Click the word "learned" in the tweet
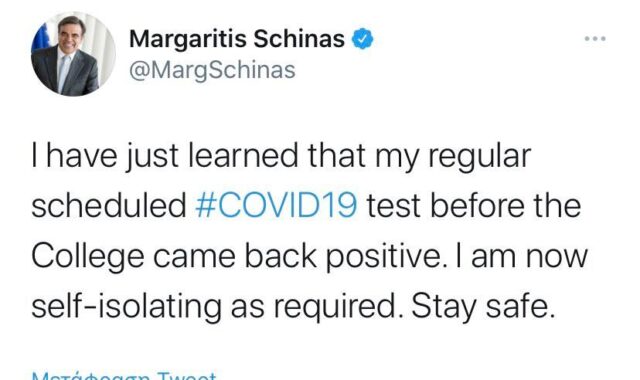640x380 pixels. (243, 156)
